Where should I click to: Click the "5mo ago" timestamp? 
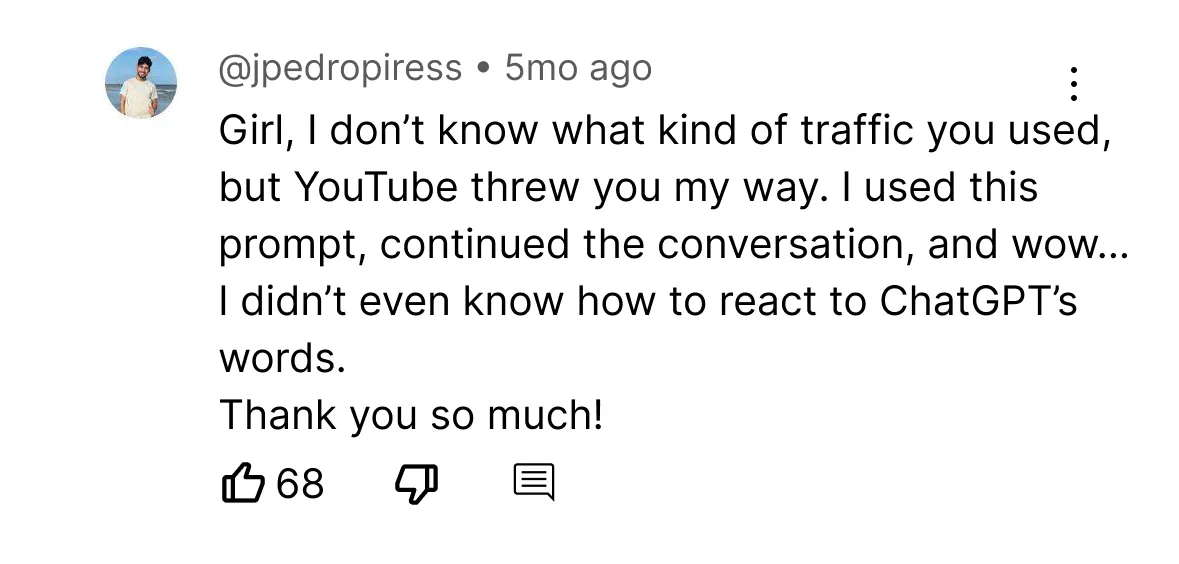(x=578, y=68)
